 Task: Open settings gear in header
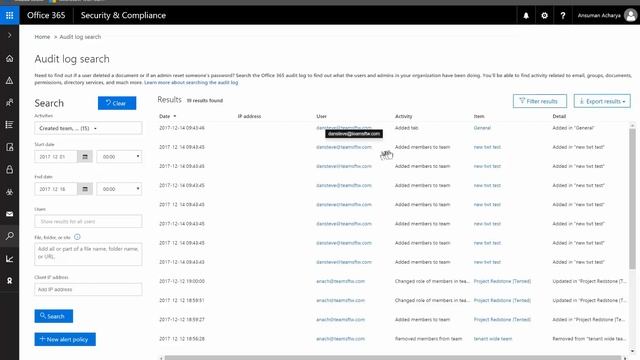click(544, 16)
